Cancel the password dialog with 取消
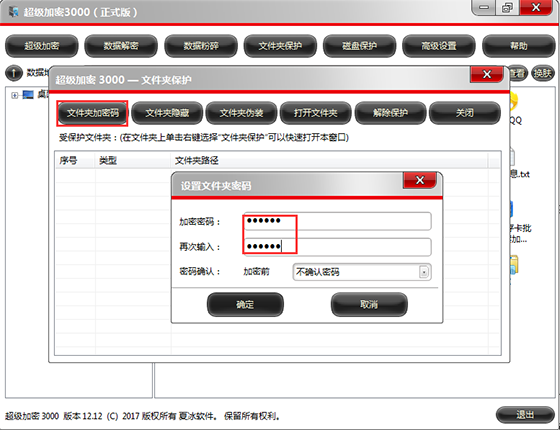 coord(369,304)
